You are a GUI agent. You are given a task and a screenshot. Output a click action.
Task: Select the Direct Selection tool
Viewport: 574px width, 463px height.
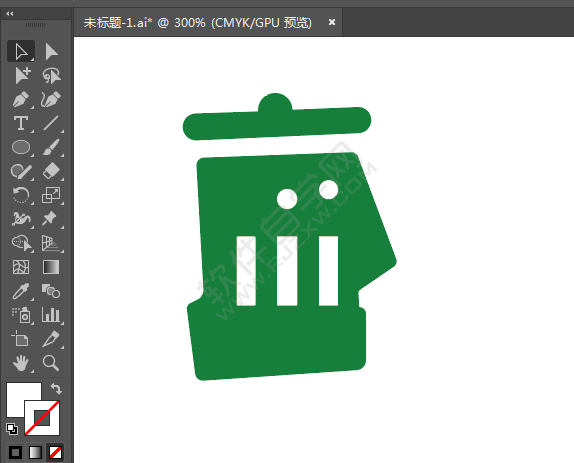(51, 51)
